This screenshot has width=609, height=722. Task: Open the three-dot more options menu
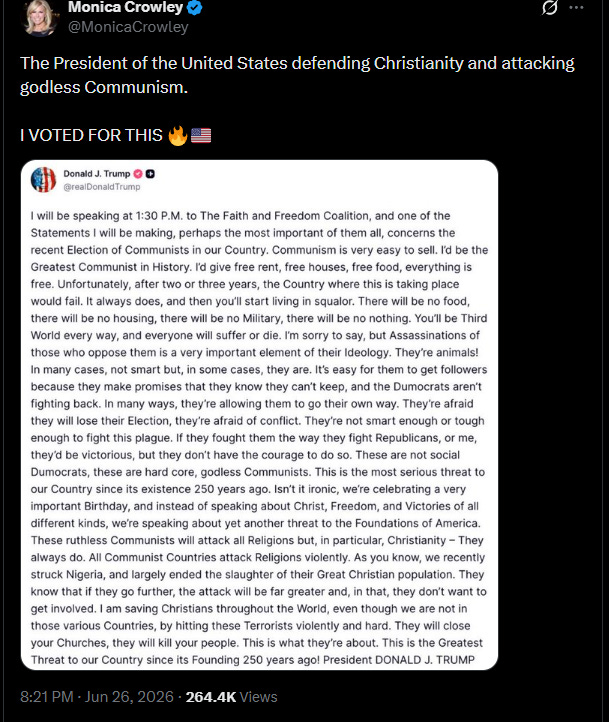pos(576,8)
